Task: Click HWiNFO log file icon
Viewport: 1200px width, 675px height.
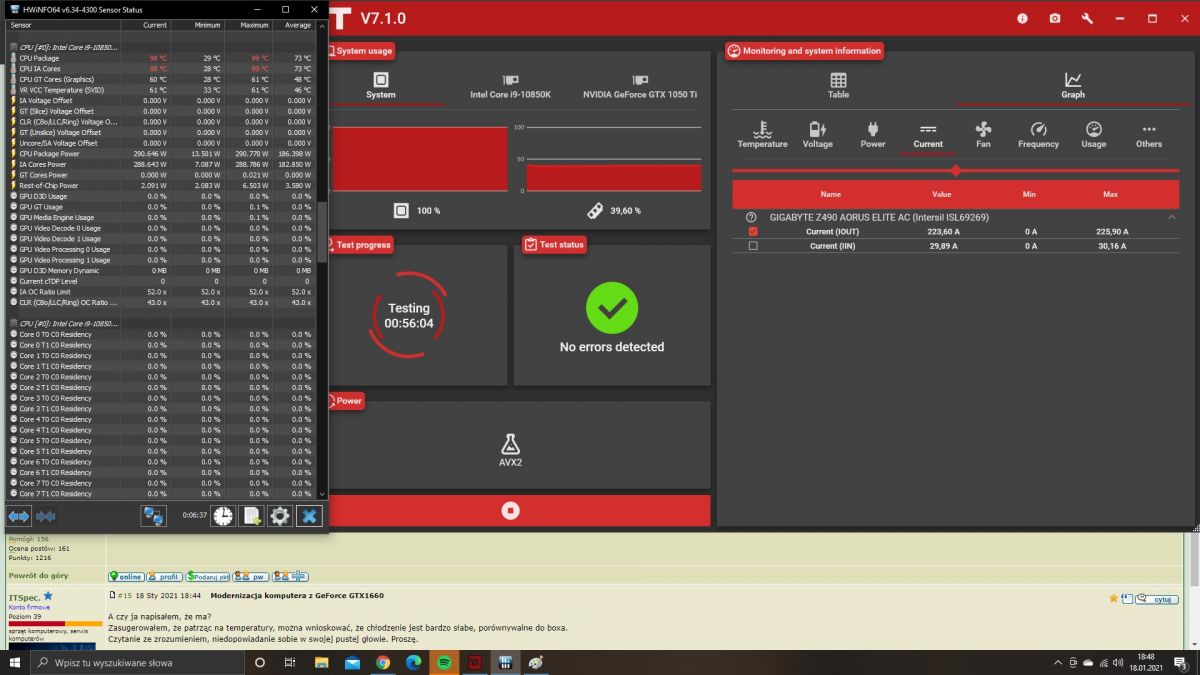Action: coord(251,516)
